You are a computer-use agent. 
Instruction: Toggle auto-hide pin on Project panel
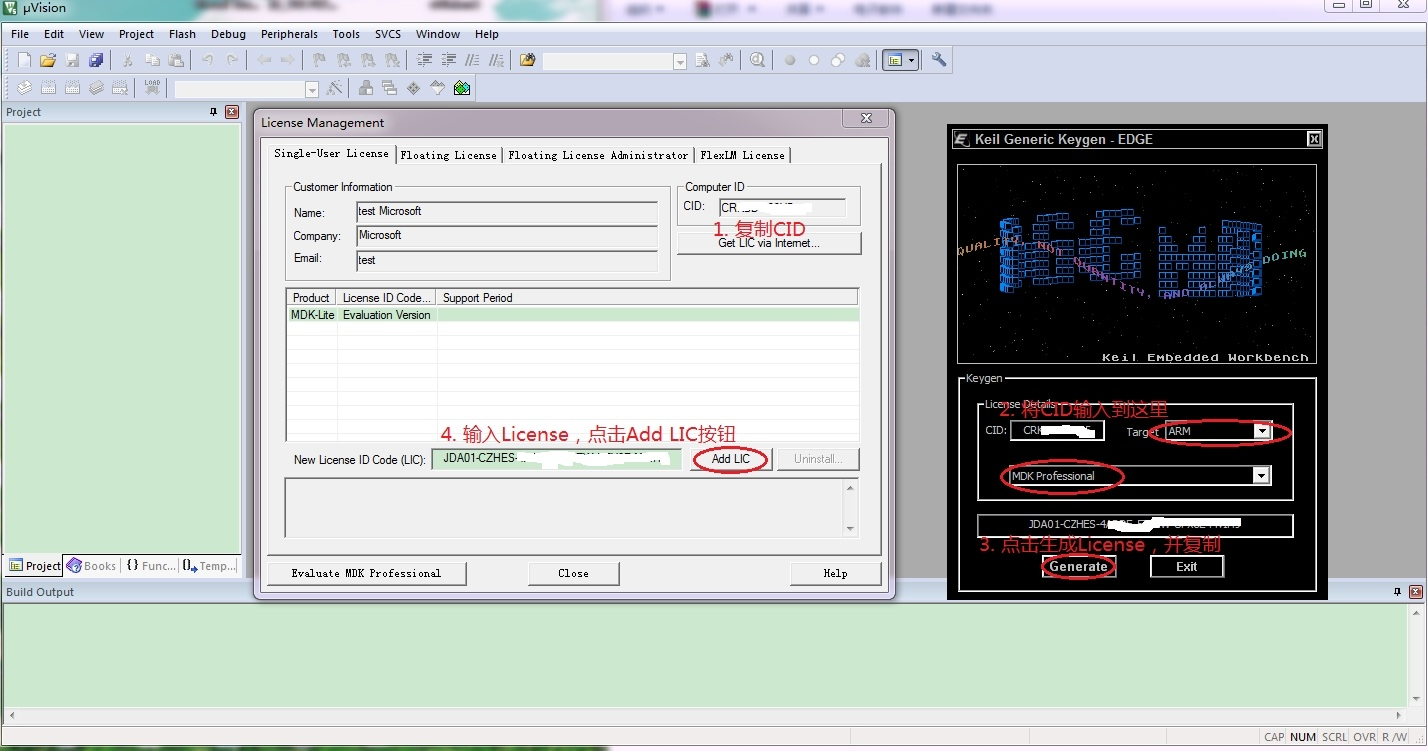(x=213, y=112)
